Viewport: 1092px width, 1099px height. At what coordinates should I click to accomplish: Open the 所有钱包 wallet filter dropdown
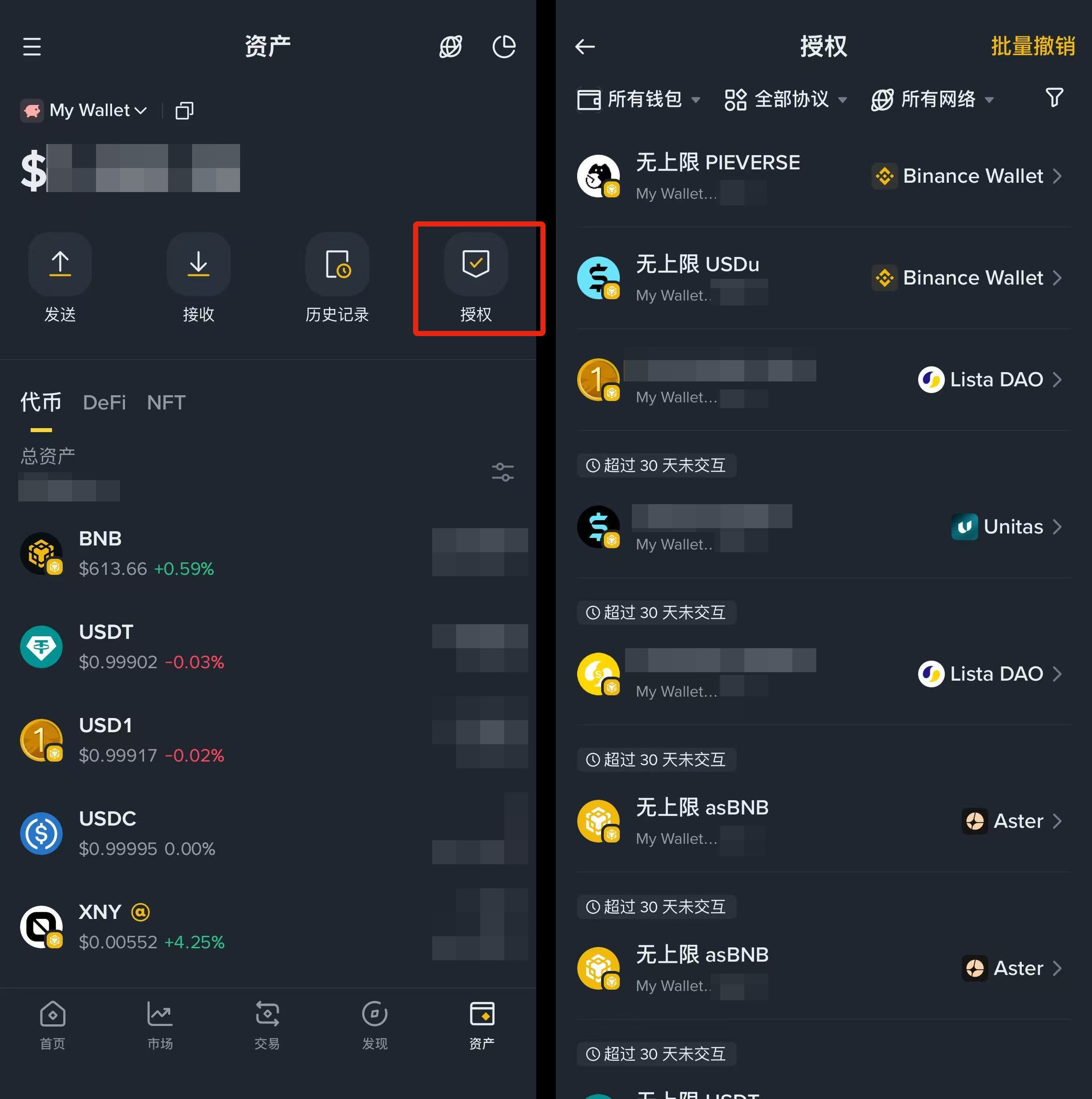tap(638, 100)
